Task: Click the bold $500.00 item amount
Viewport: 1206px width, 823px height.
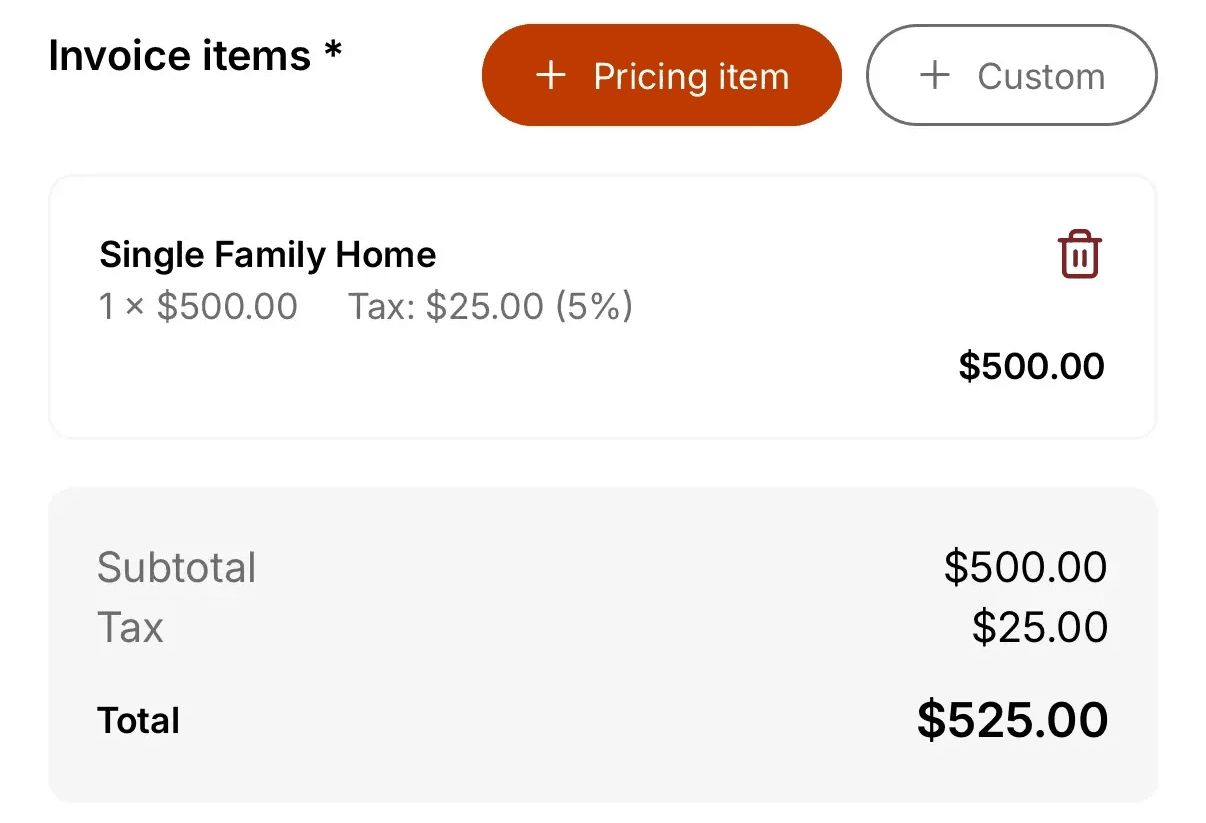Action: pos(1031,366)
